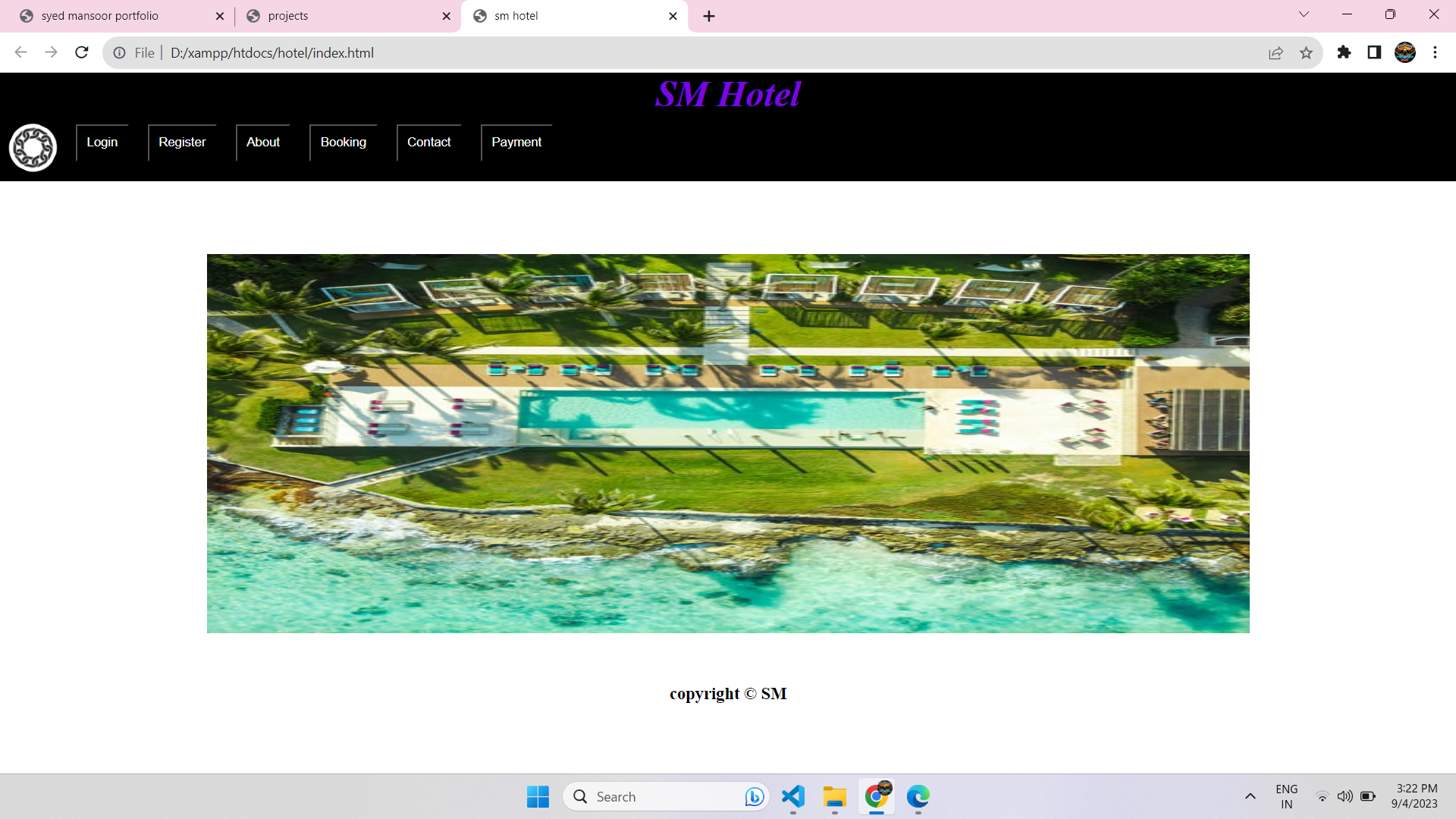
Task: Open a new browser tab
Action: pyautogui.click(x=709, y=16)
